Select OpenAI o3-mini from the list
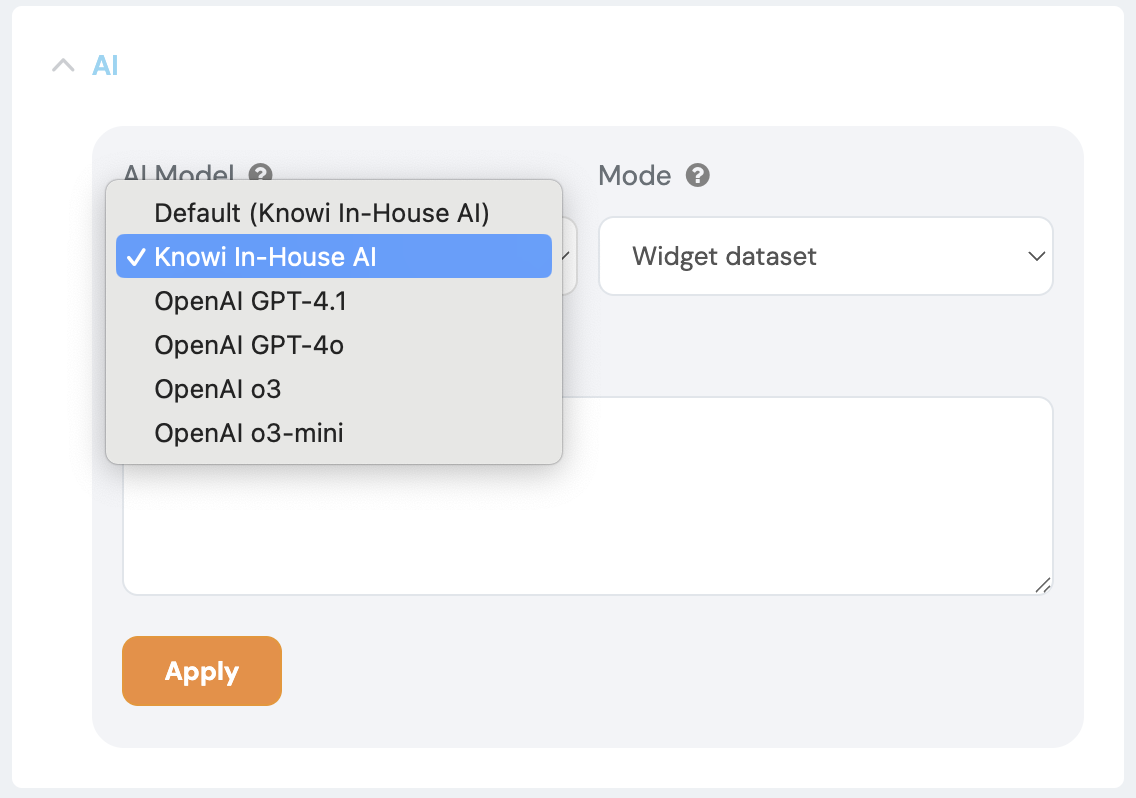 coord(249,433)
